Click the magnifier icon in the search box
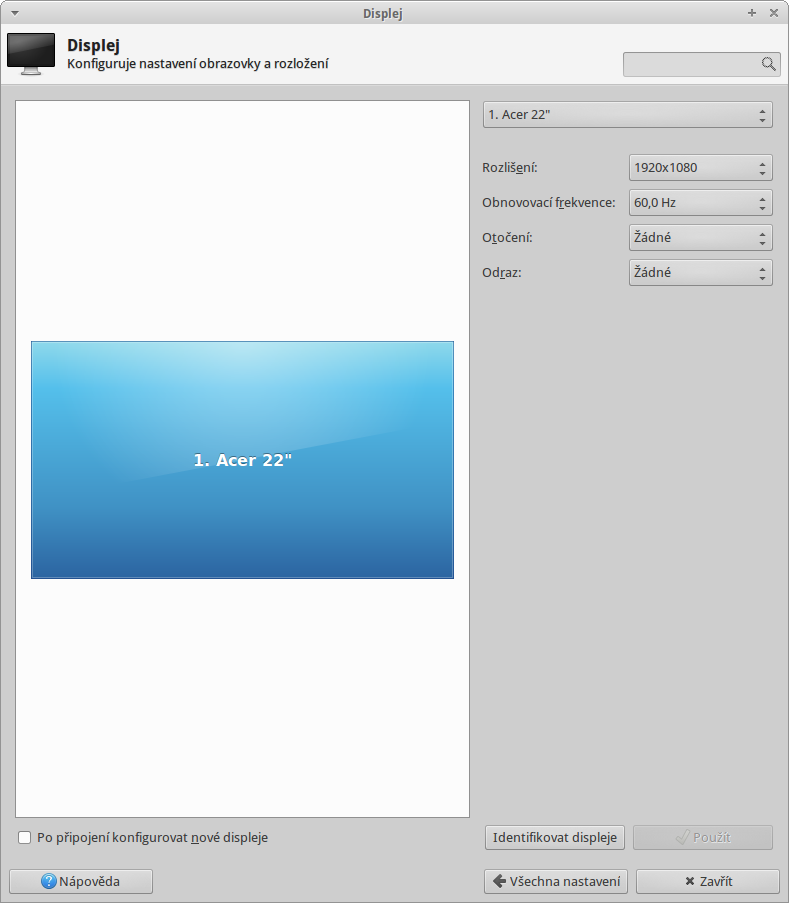 [x=768, y=64]
